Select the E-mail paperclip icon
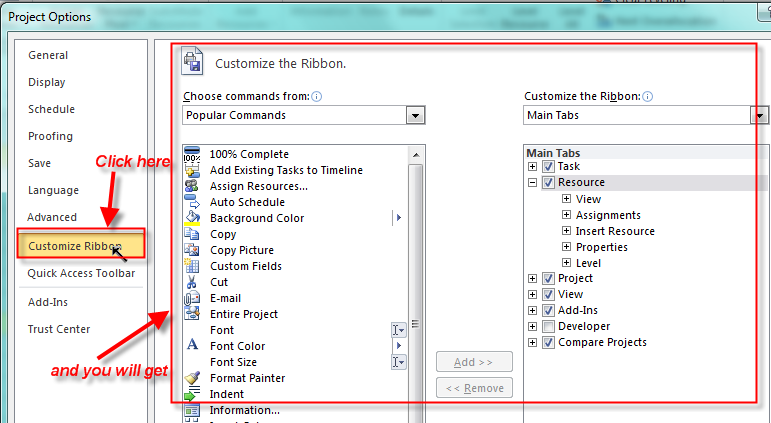This screenshot has height=423, width=771. [x=192, y=298]
